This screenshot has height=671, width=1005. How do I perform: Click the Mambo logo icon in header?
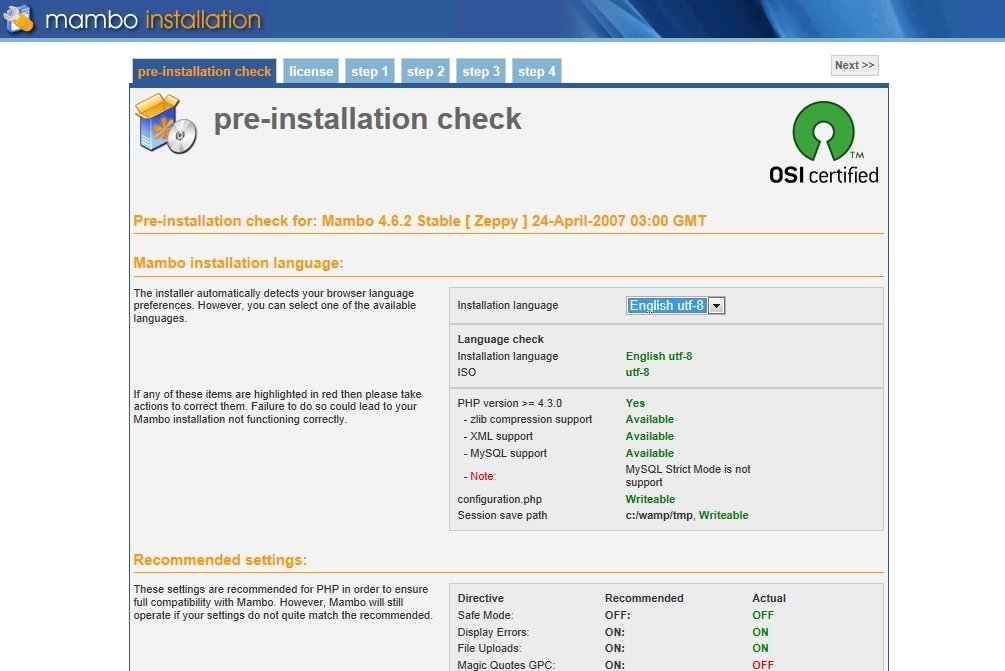(19, 19)
